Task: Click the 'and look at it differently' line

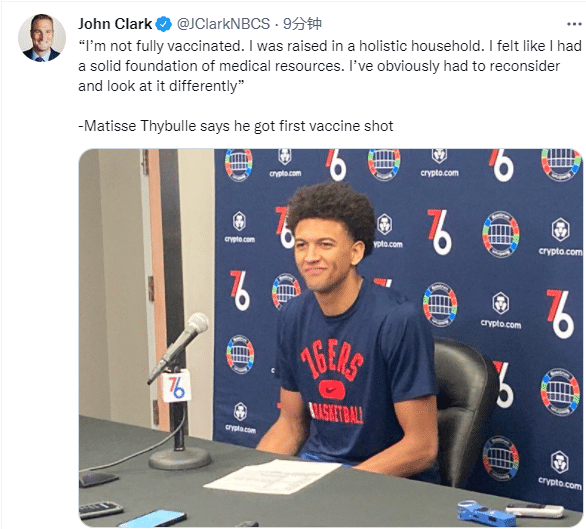Action: 161,86
